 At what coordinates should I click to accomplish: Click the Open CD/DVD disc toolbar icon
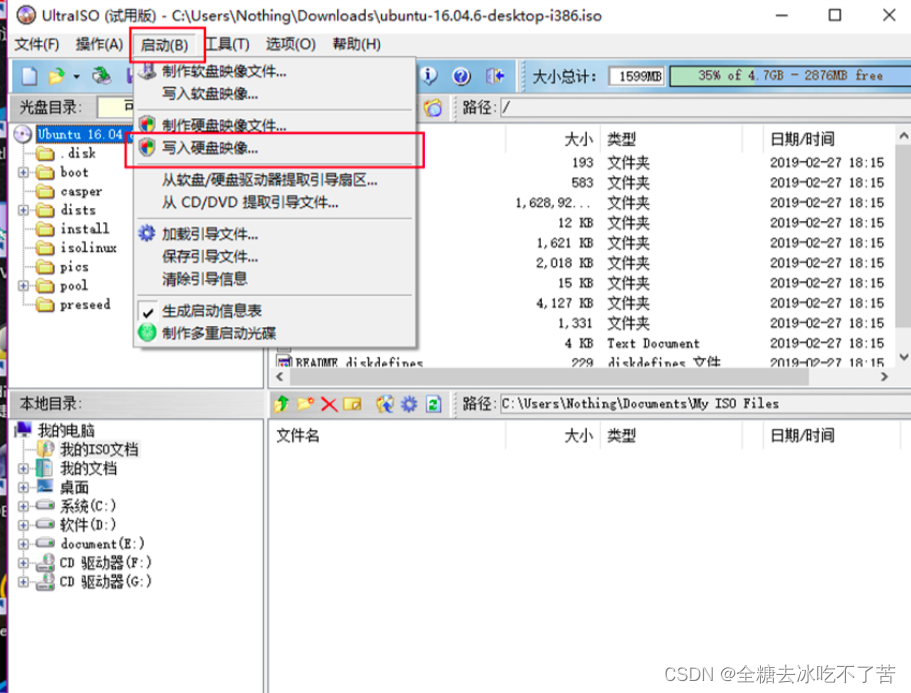point(102,76)
